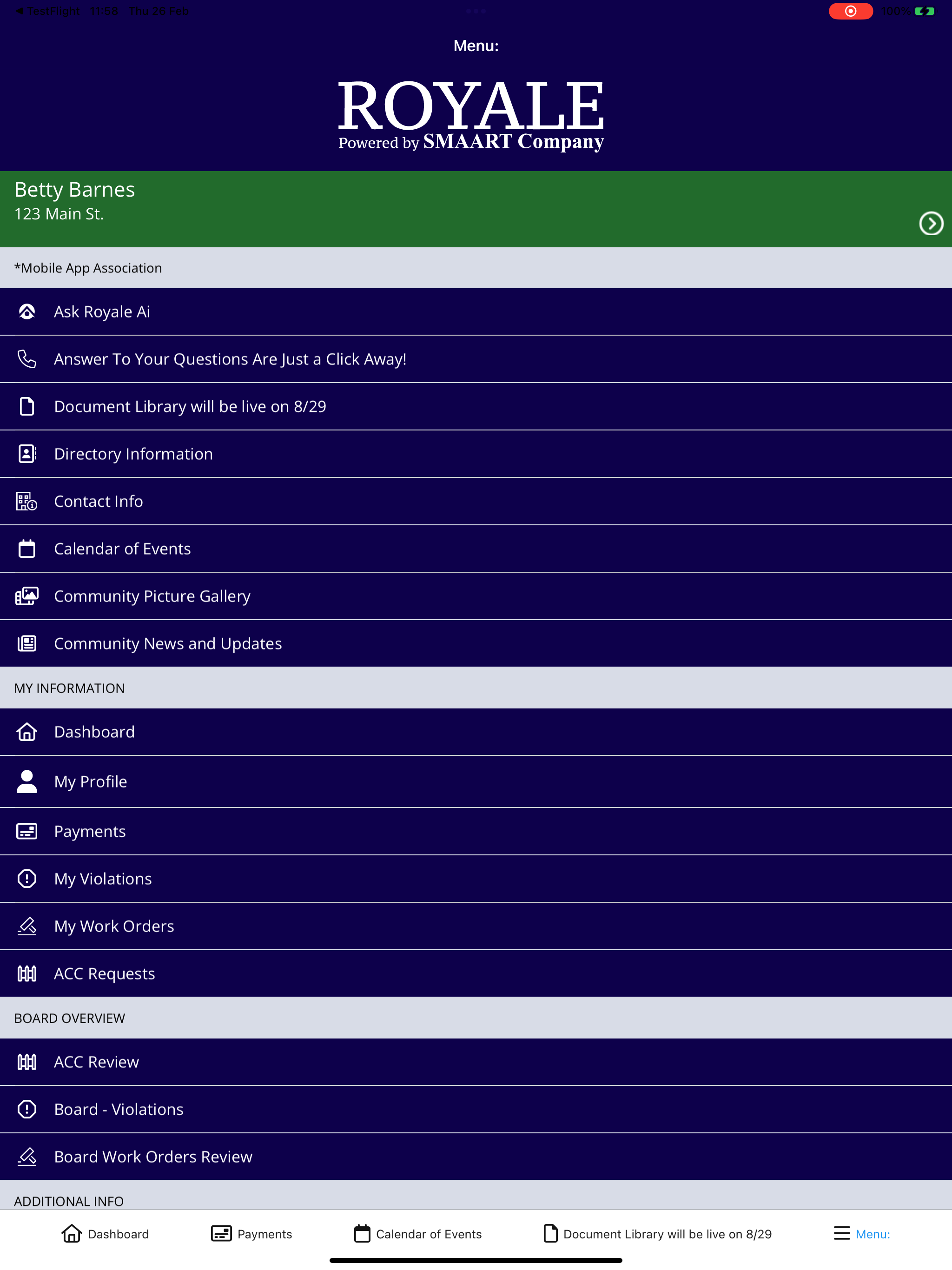
Task: Open Answer To Your Questions Are Just a Click Away
Action: coord(476,359)
